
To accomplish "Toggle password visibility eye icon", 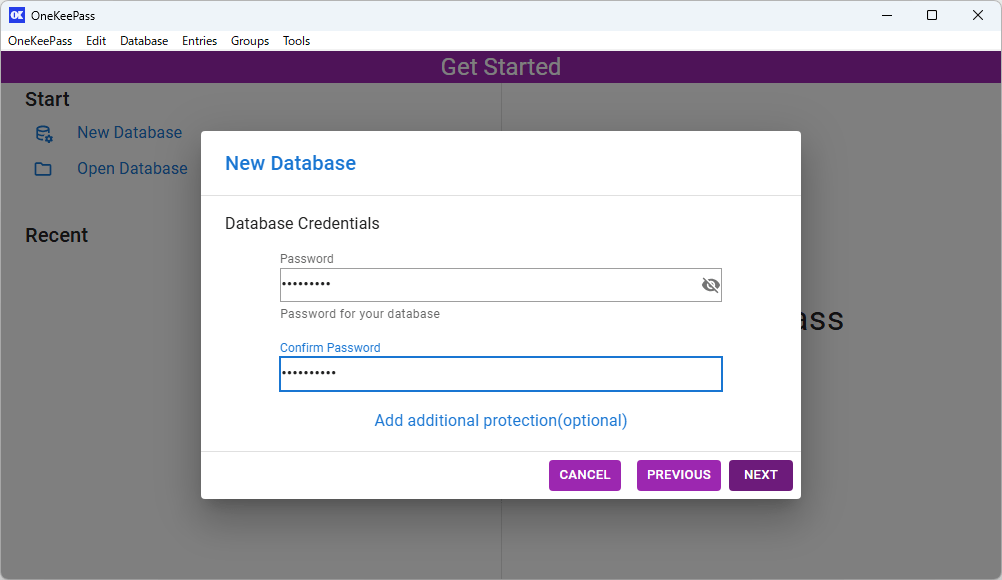I will click(x=710, y=285).
